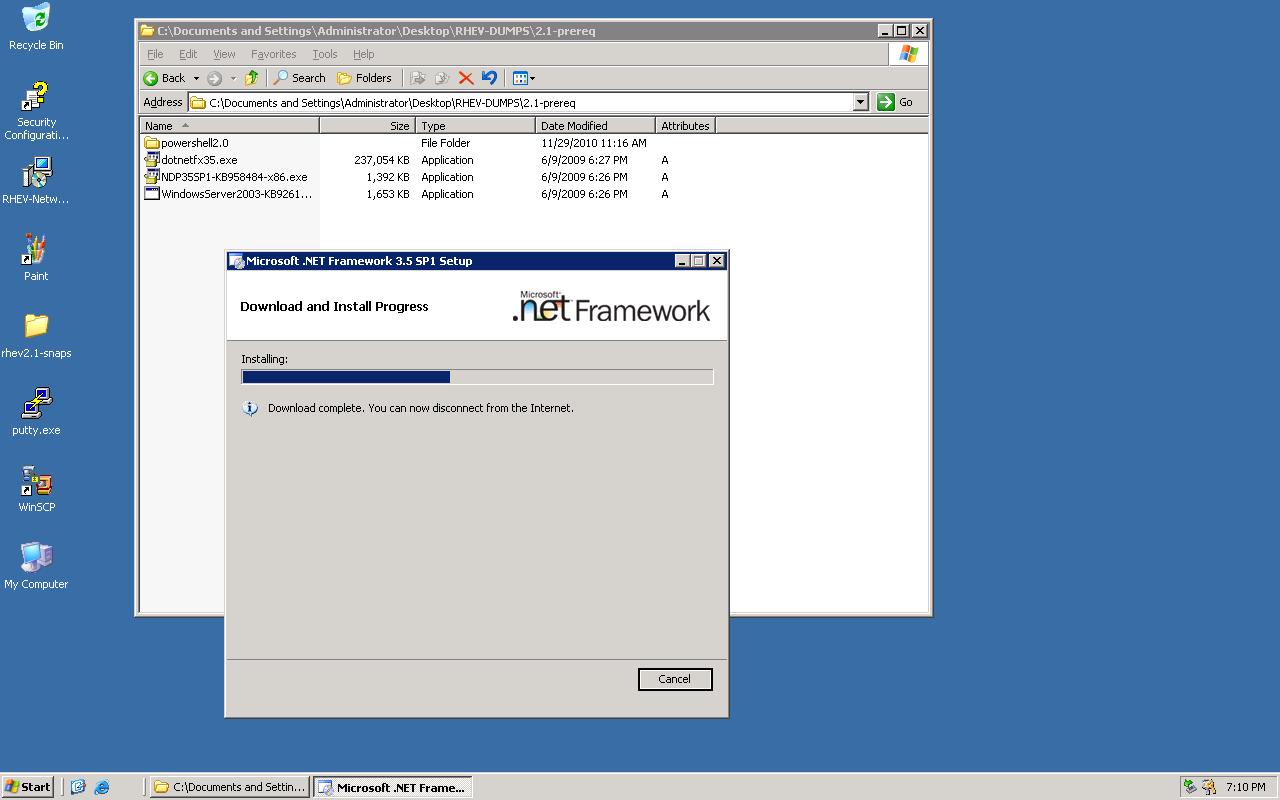1280x800 pixels.
Task: Click the .NET installing progress bar
Action: (477, 377)
